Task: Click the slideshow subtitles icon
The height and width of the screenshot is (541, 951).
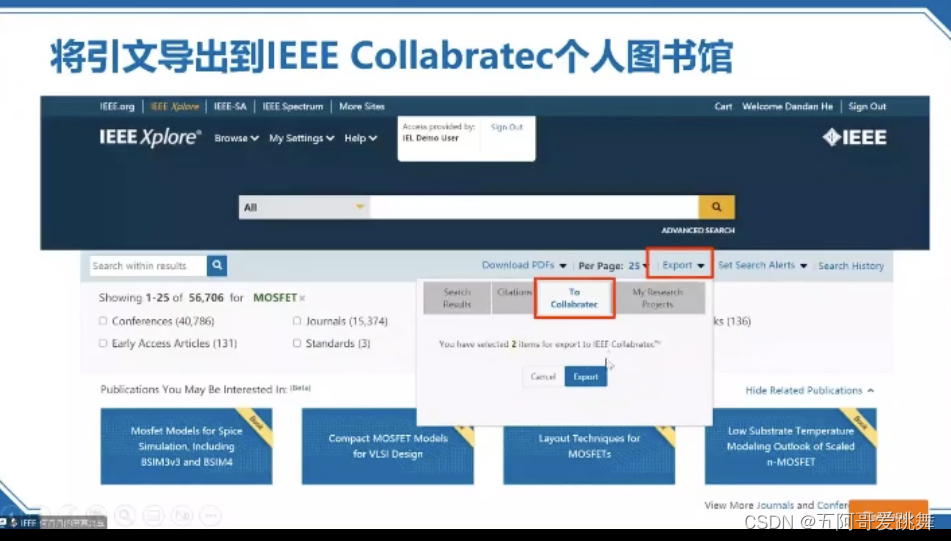Action: 153,516
